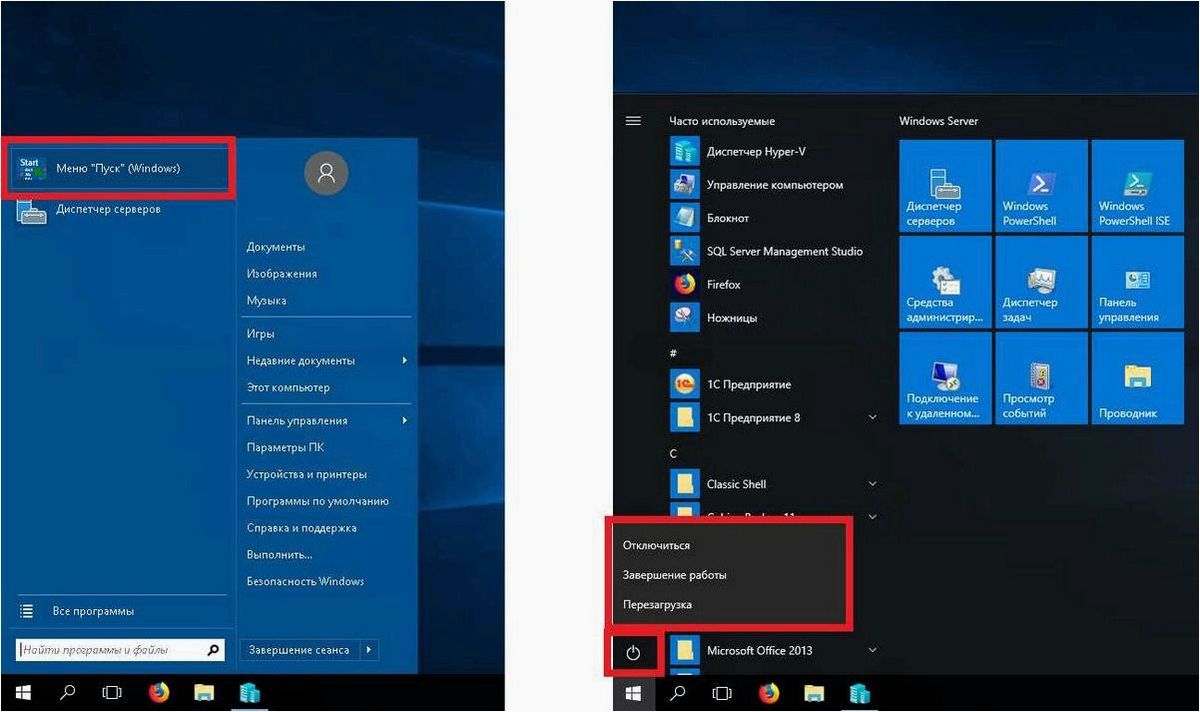Viewport: 1200px width, 712px height.
Task: Click the Завершение сеанса button
Action: [300, 650]
